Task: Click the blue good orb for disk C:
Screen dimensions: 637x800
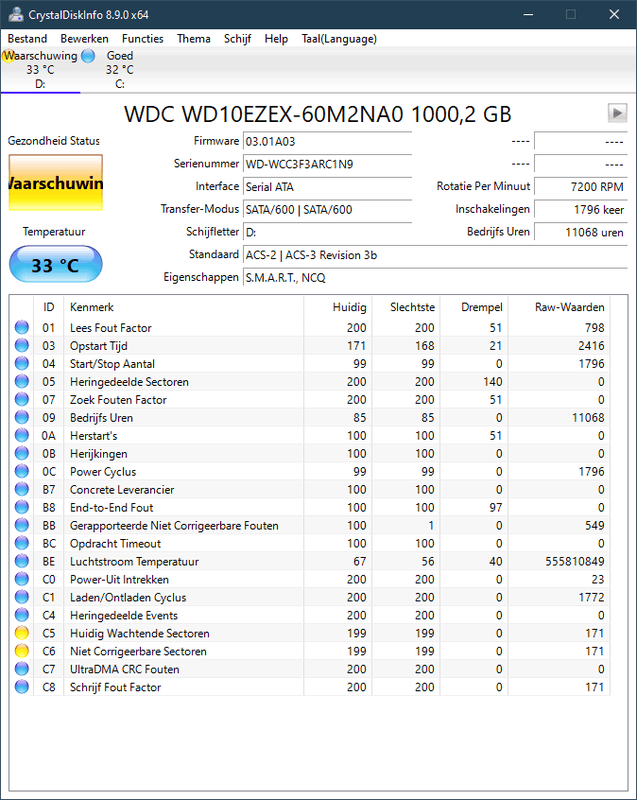Action: tap(88, 56)
